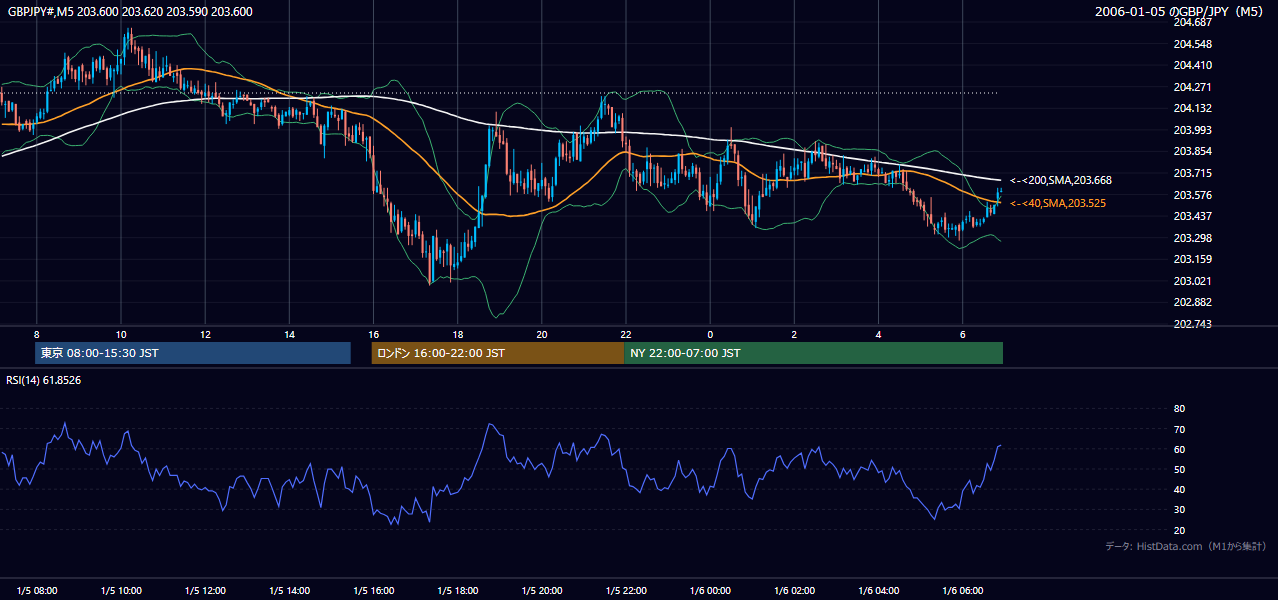Click hour label 0 under price chart
This screenshot has height=600, width=1278.
click(x=710, y=334)
